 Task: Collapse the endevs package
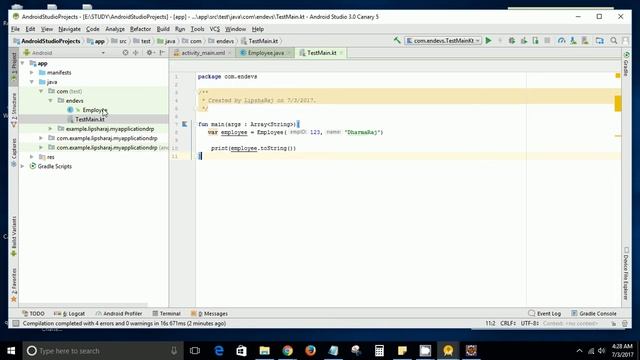[51, 101]
